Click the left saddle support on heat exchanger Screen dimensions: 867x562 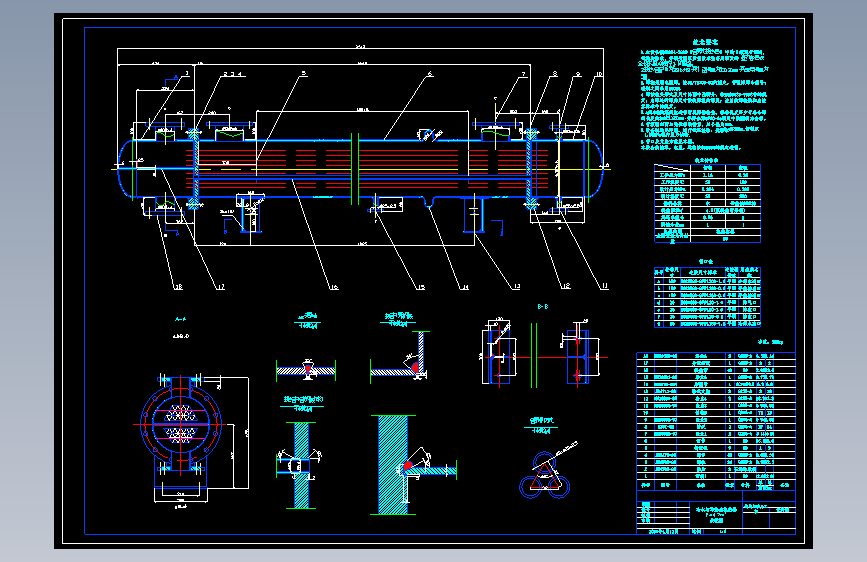point(250,212)
